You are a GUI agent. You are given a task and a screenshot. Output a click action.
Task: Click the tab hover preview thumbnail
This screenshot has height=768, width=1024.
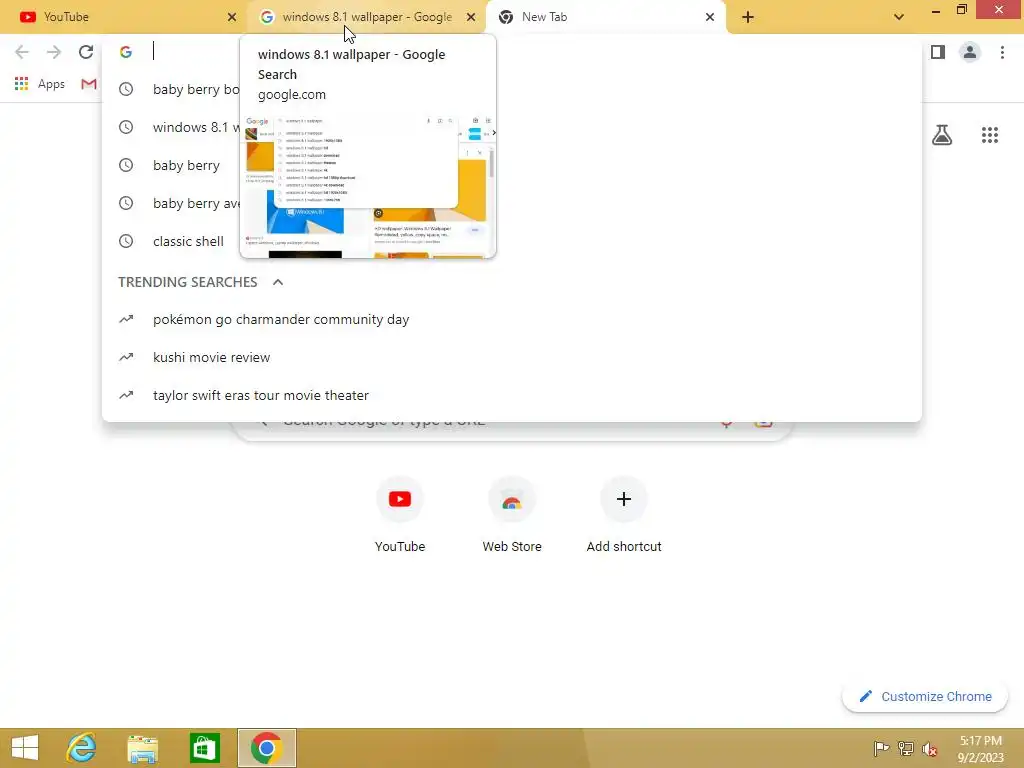368,187
